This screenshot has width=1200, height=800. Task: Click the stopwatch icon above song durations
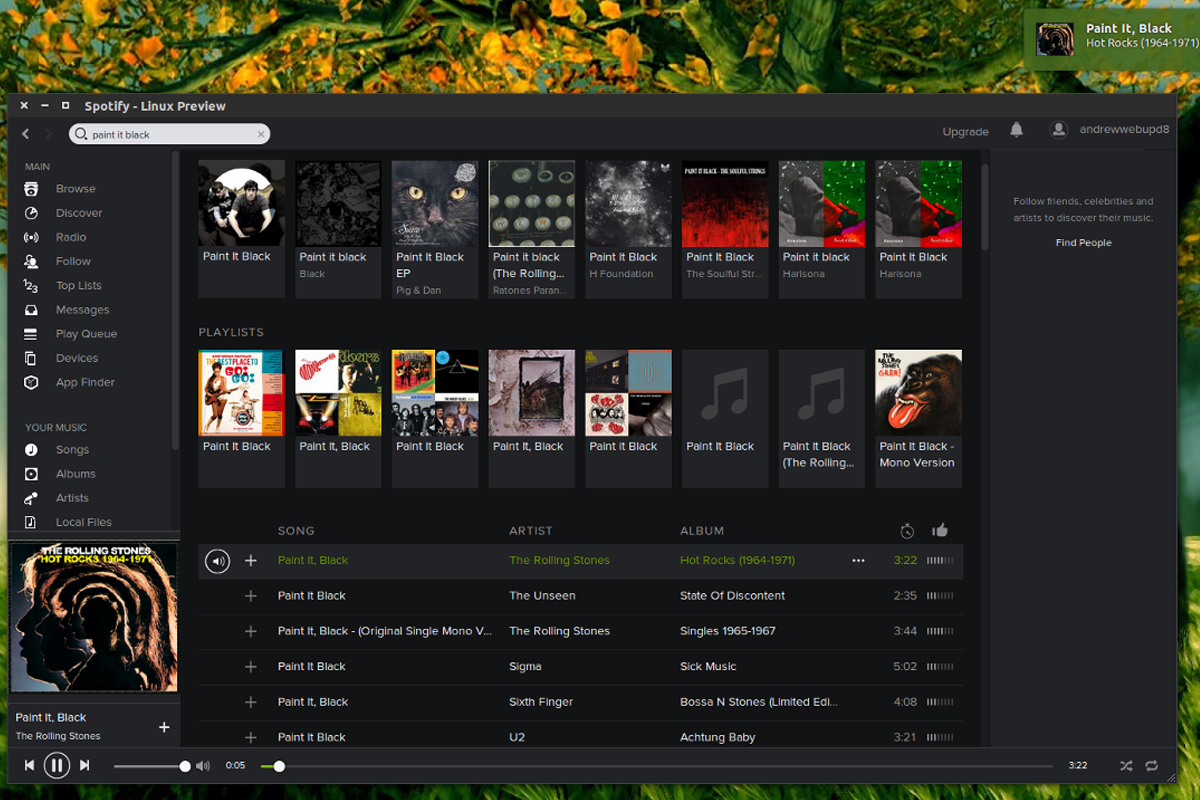(x=908, y=531)
